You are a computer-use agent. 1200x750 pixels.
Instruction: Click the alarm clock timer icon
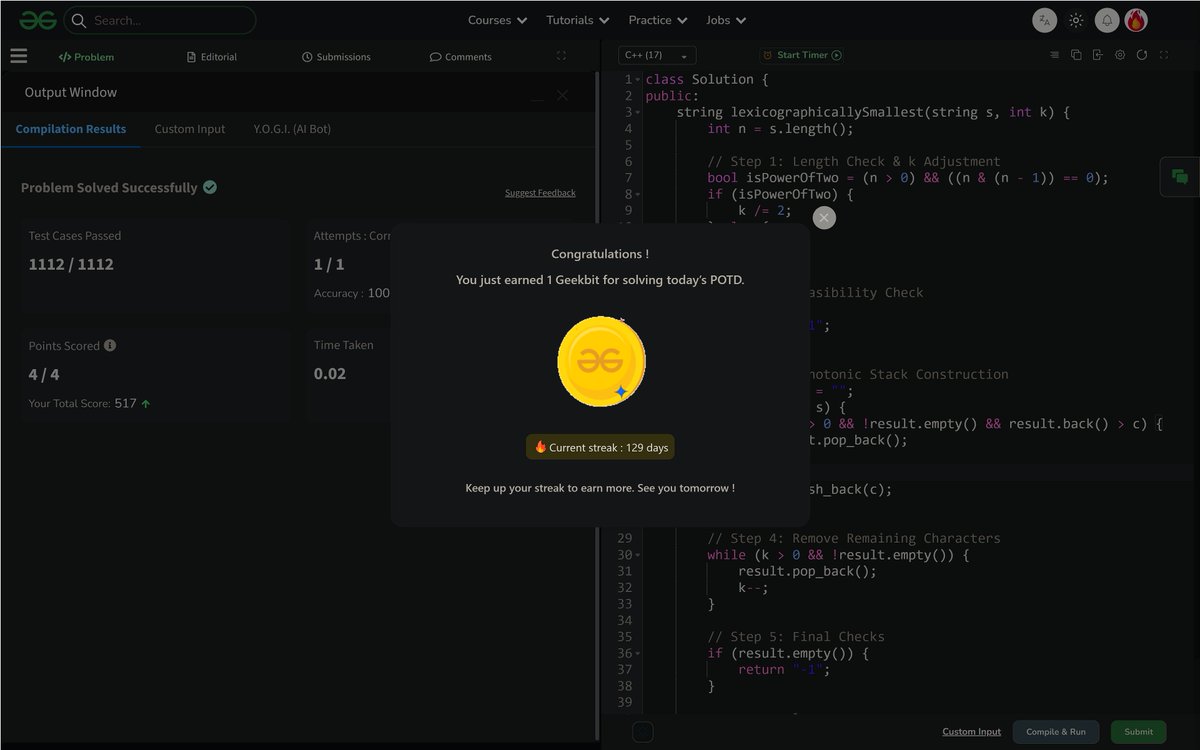pos(767,55)
